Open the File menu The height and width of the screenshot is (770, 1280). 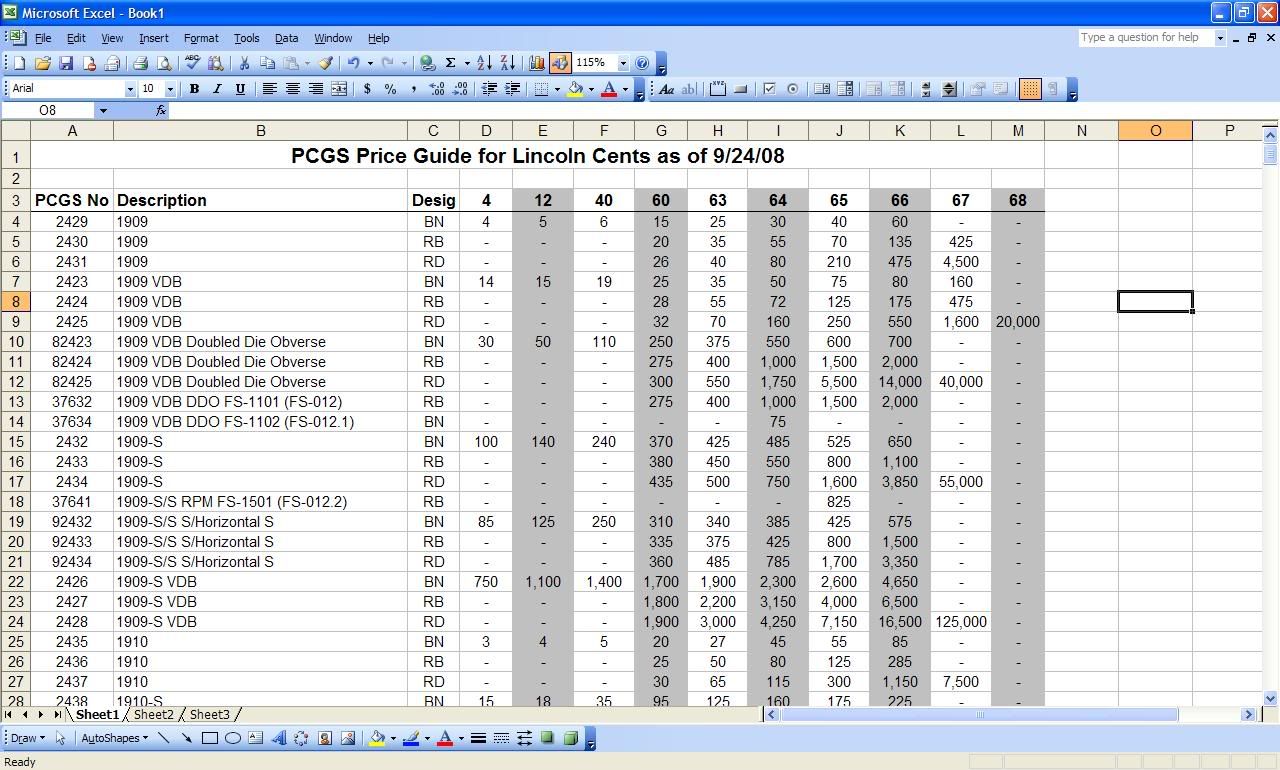[x=43, y=38]
